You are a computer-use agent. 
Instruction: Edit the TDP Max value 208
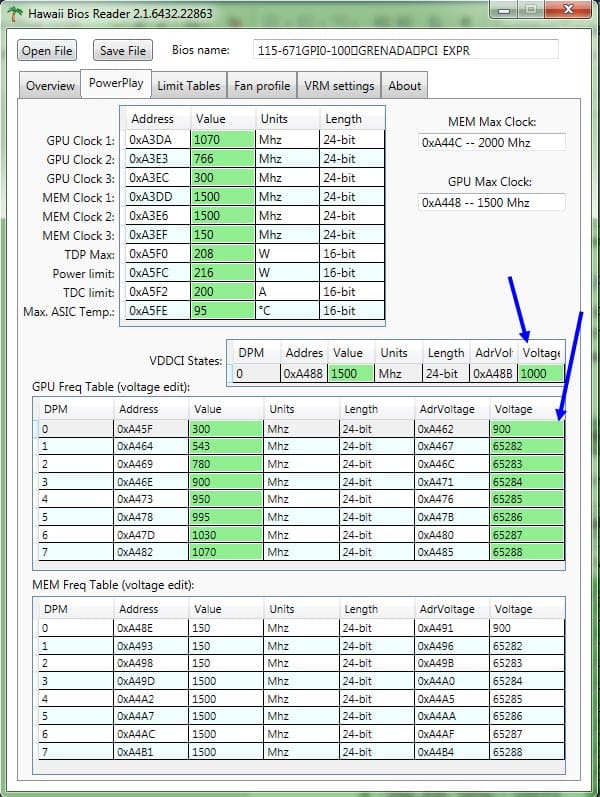[x=223, y=254]
